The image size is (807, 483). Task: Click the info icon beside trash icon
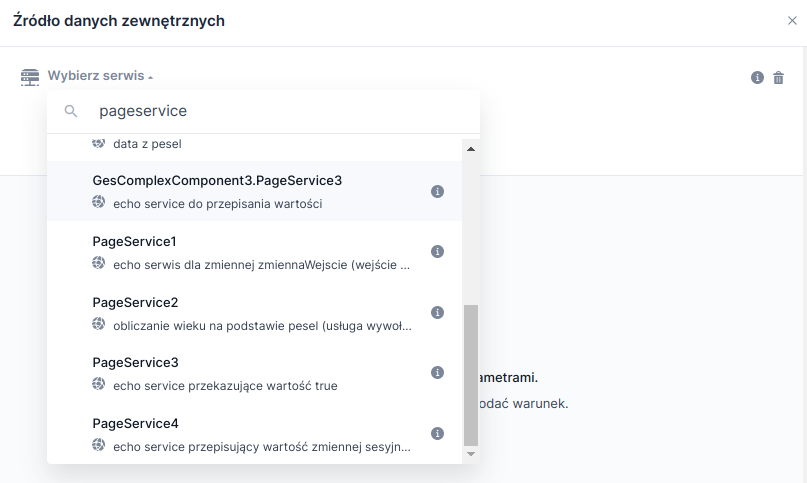[757, 78]
